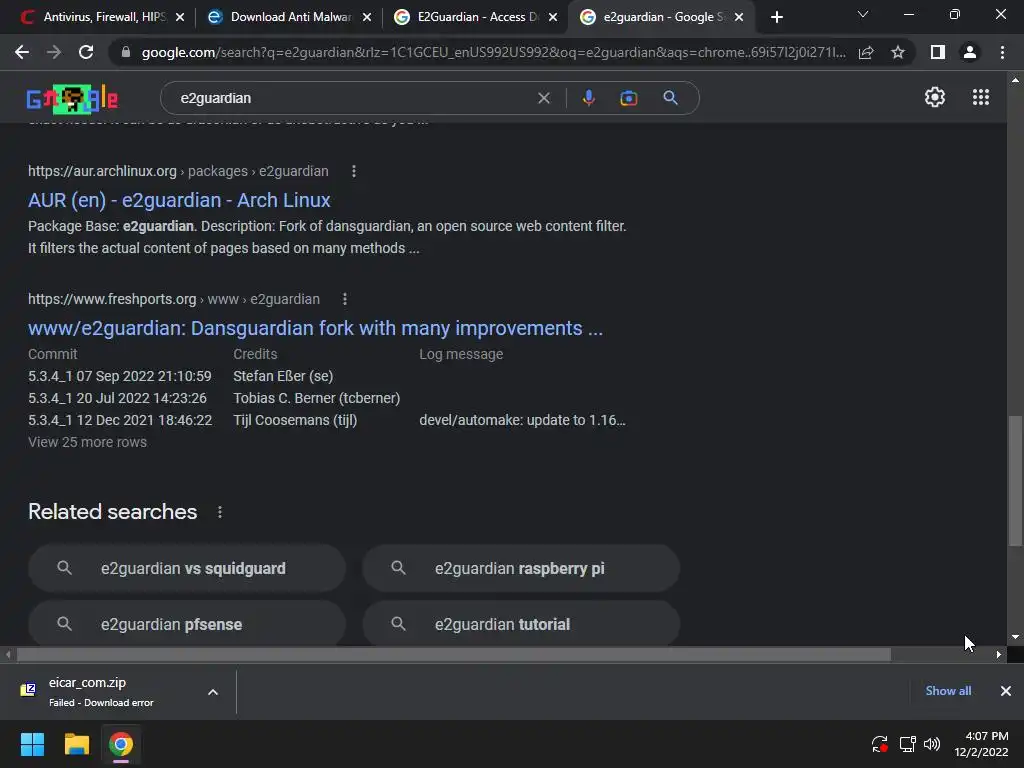Open the Windows Start menu
The width and height of the screenshot is (1024, 768).
[32, 744]
